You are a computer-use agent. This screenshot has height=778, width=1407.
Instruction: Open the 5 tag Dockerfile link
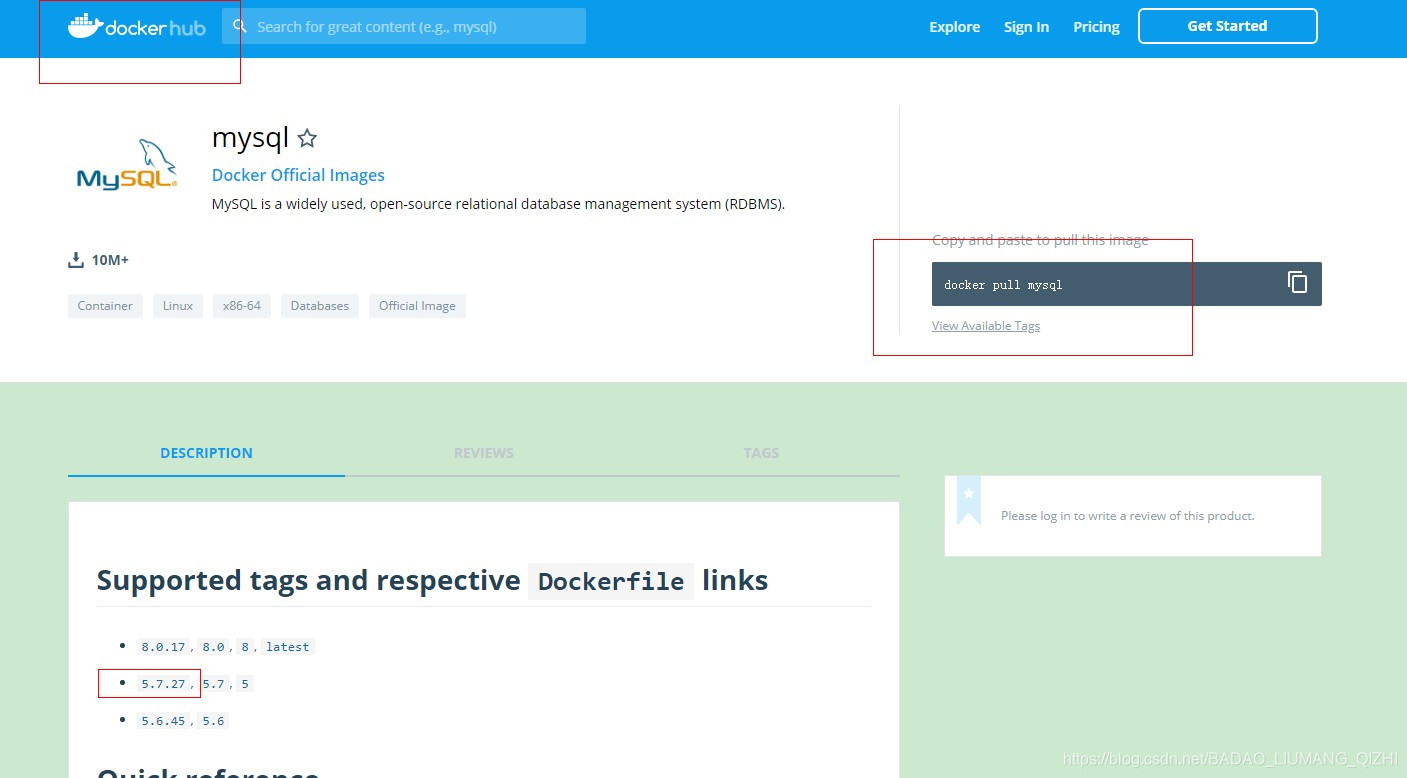click(x=245, y=684)
